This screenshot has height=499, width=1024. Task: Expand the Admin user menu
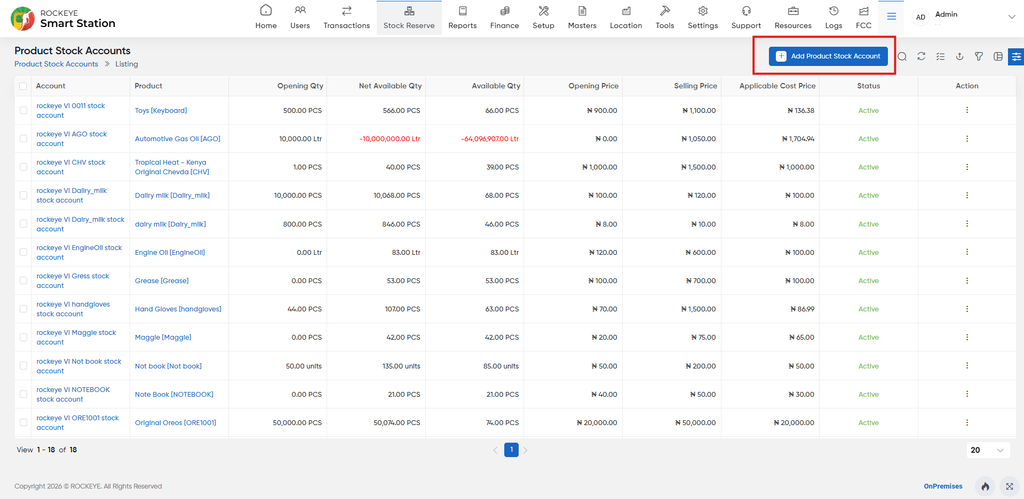pos(1011,18)
